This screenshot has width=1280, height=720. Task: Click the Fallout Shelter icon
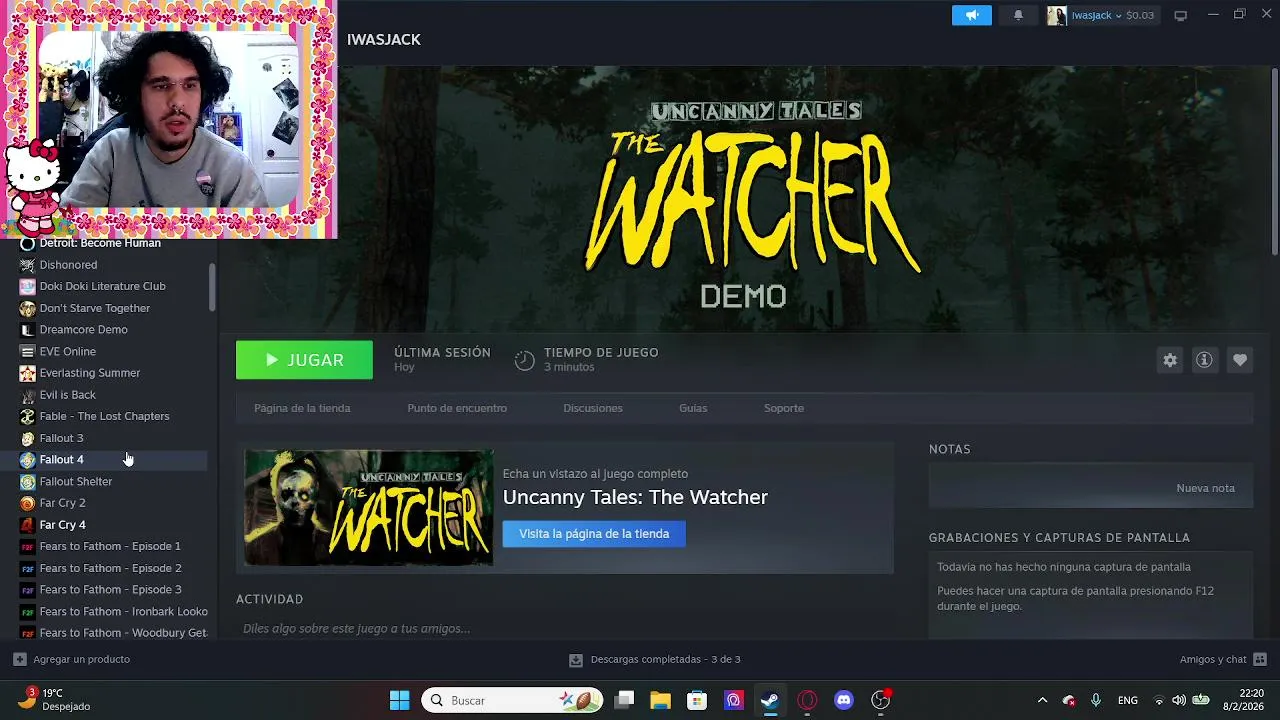click(x=28, y=481)
